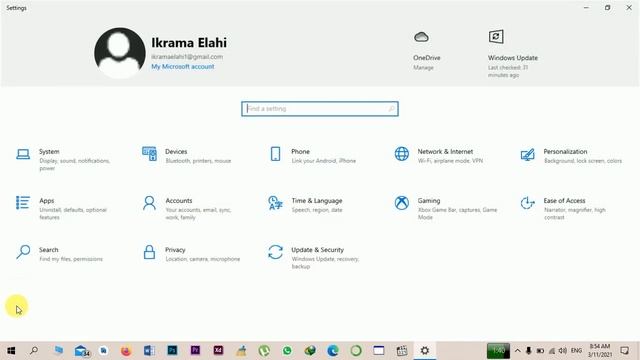Open the Privacy settings category
The width and height of the screenshot is (640, 360).
[x=191, y=253]
